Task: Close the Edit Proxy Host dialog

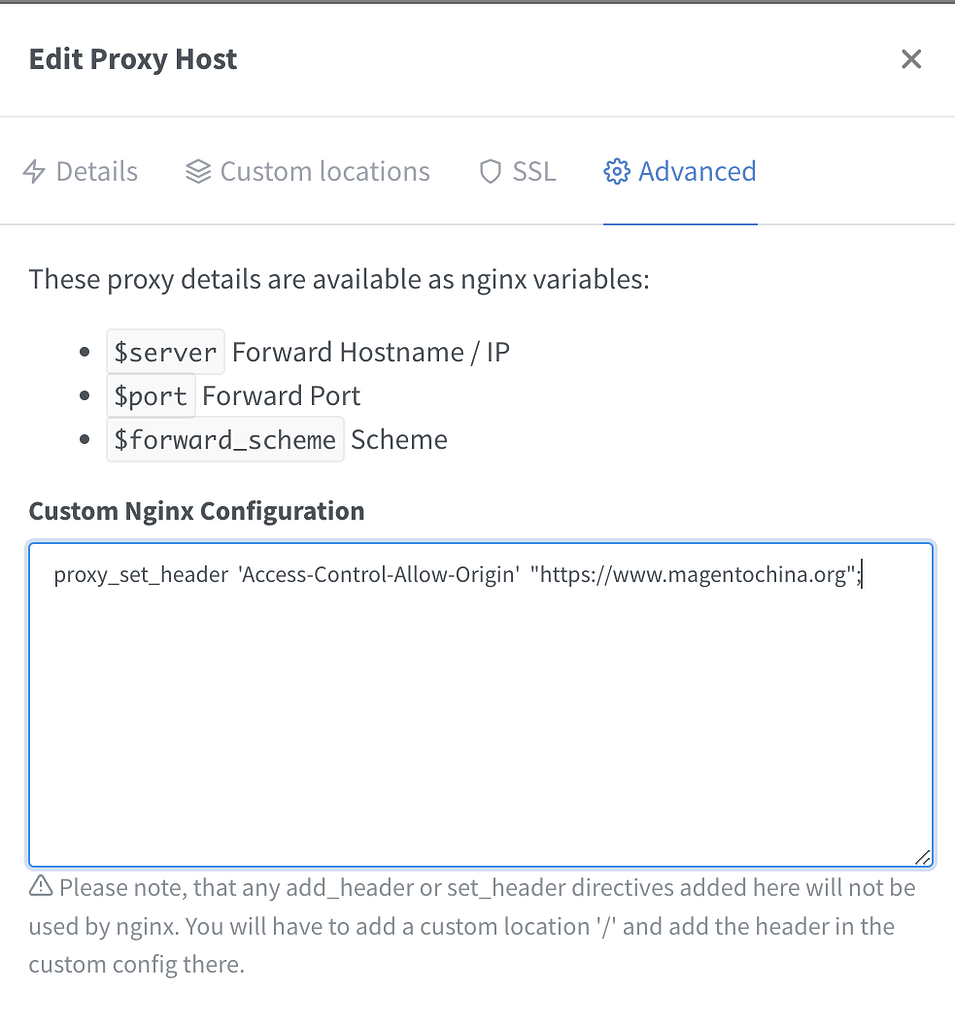Action: click(911, 59)
